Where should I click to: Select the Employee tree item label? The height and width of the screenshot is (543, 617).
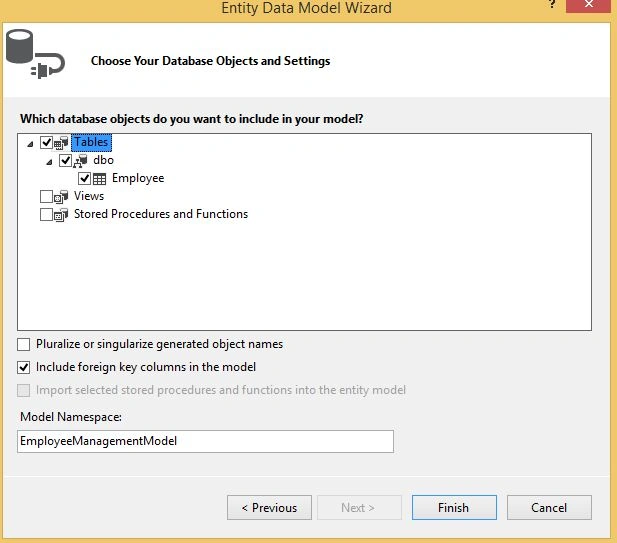(x=138, y=178)
